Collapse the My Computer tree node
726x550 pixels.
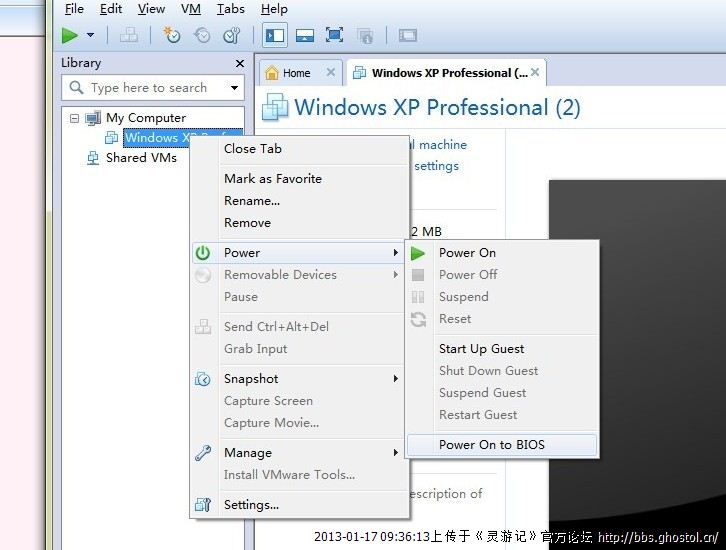pyautogui.click(x=74, y=118)
